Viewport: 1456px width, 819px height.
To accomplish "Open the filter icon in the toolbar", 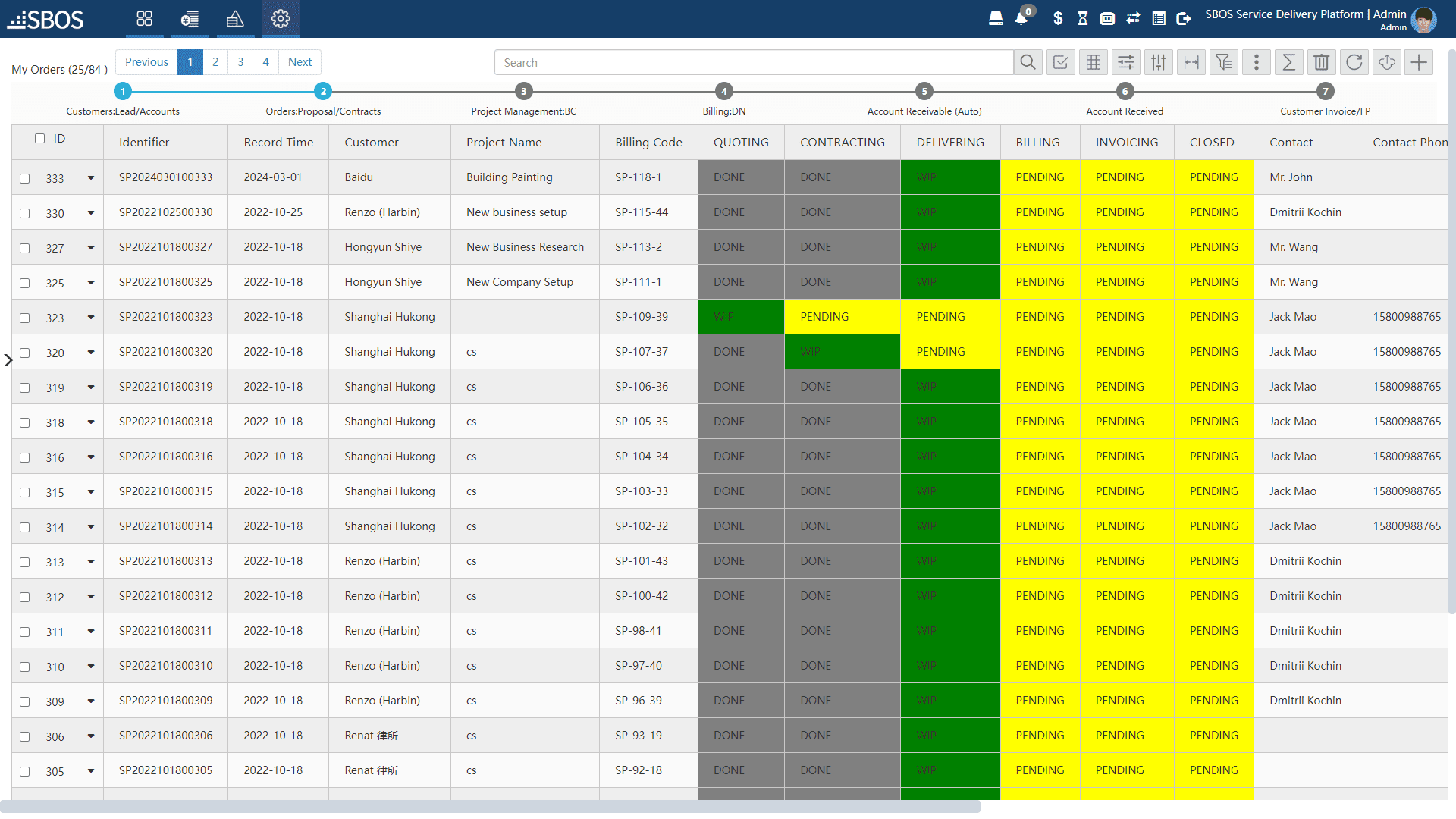I will coord(1223,62).
